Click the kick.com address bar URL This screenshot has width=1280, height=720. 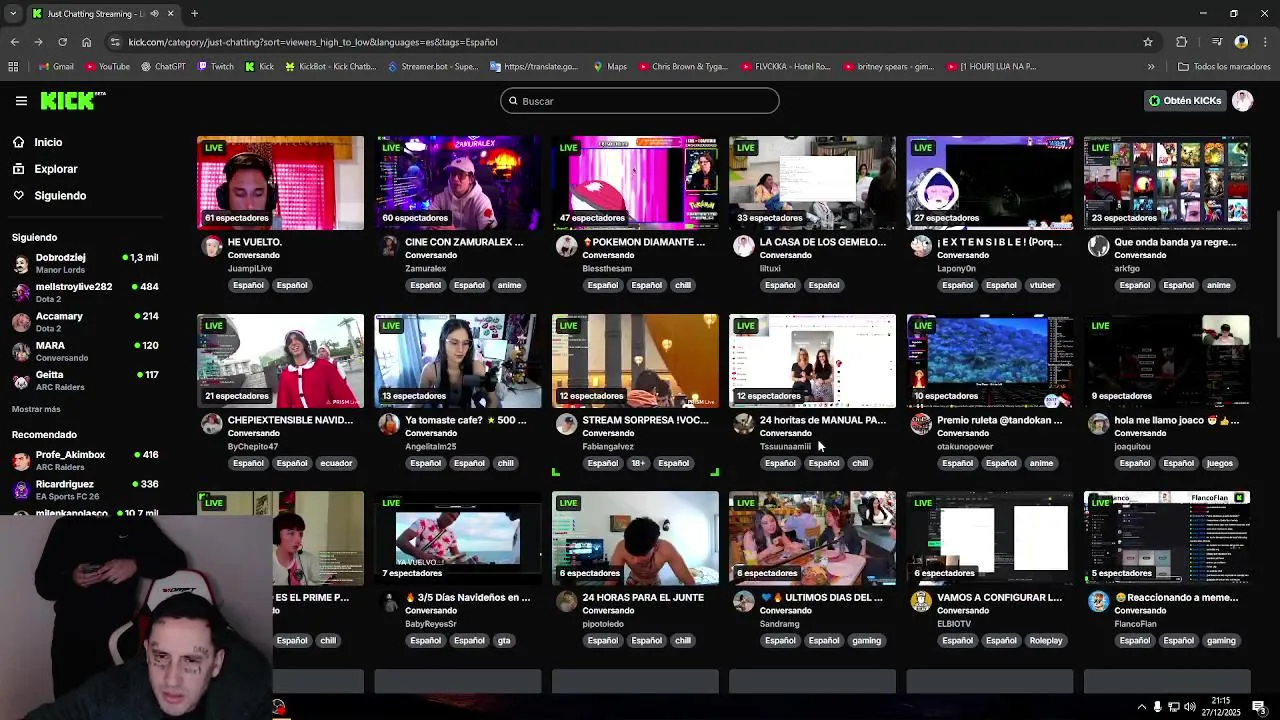(x=313, y=42)
